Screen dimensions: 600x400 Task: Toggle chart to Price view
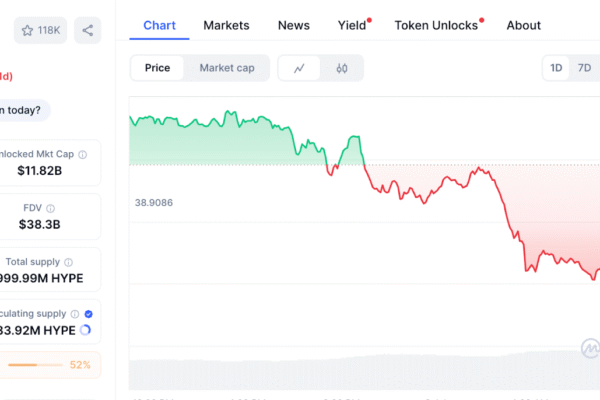tap(157, 68)
